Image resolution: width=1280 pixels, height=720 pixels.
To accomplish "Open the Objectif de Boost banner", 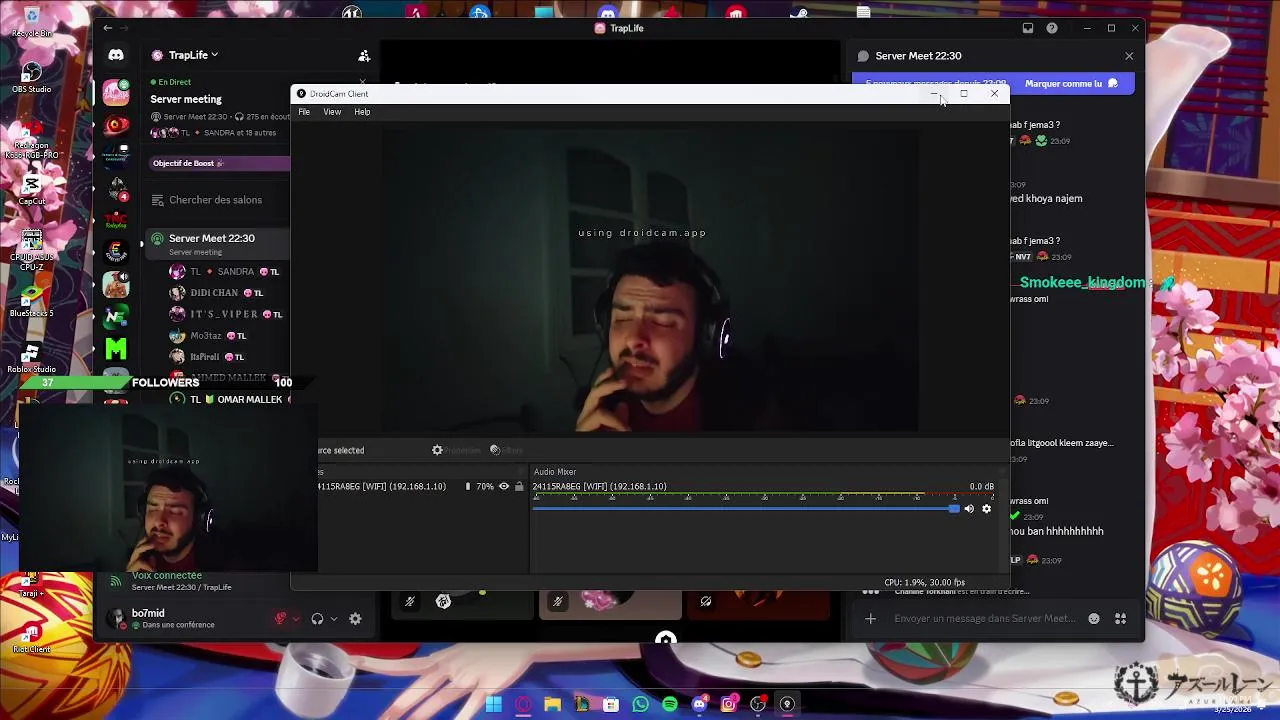I will [x=220, y=163].
